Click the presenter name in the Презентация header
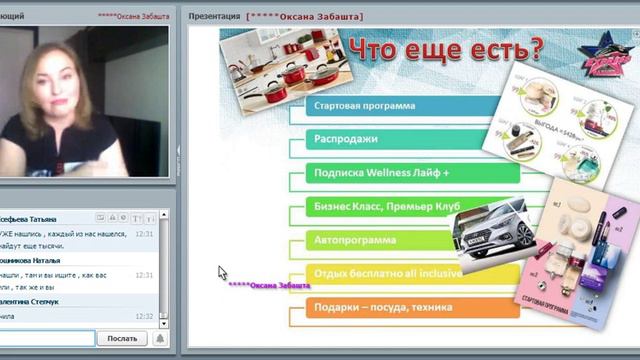This screenshot has height=360, width=640. coord(304,17)
